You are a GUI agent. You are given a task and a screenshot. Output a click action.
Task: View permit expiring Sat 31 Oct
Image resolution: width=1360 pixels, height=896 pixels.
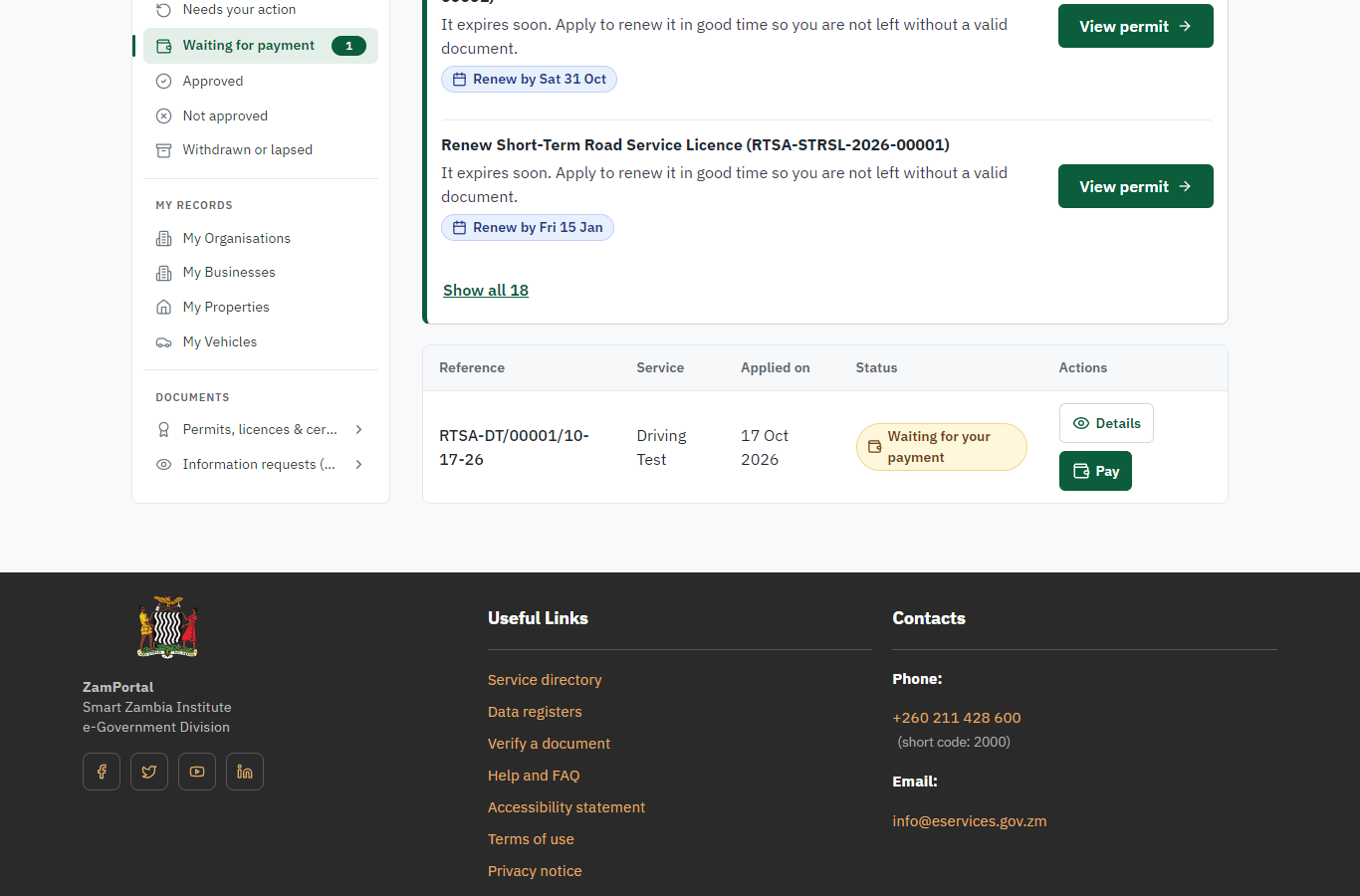click(1135, 26)
